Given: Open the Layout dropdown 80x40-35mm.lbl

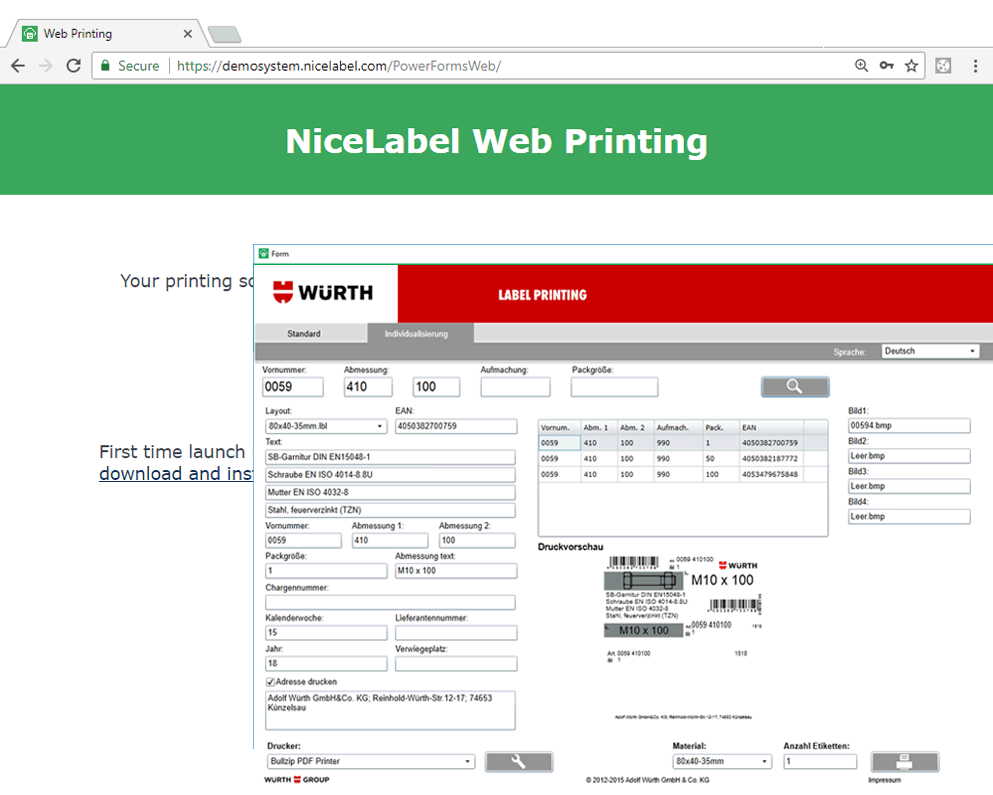Looking at the screenshot, I should point(326,426).
